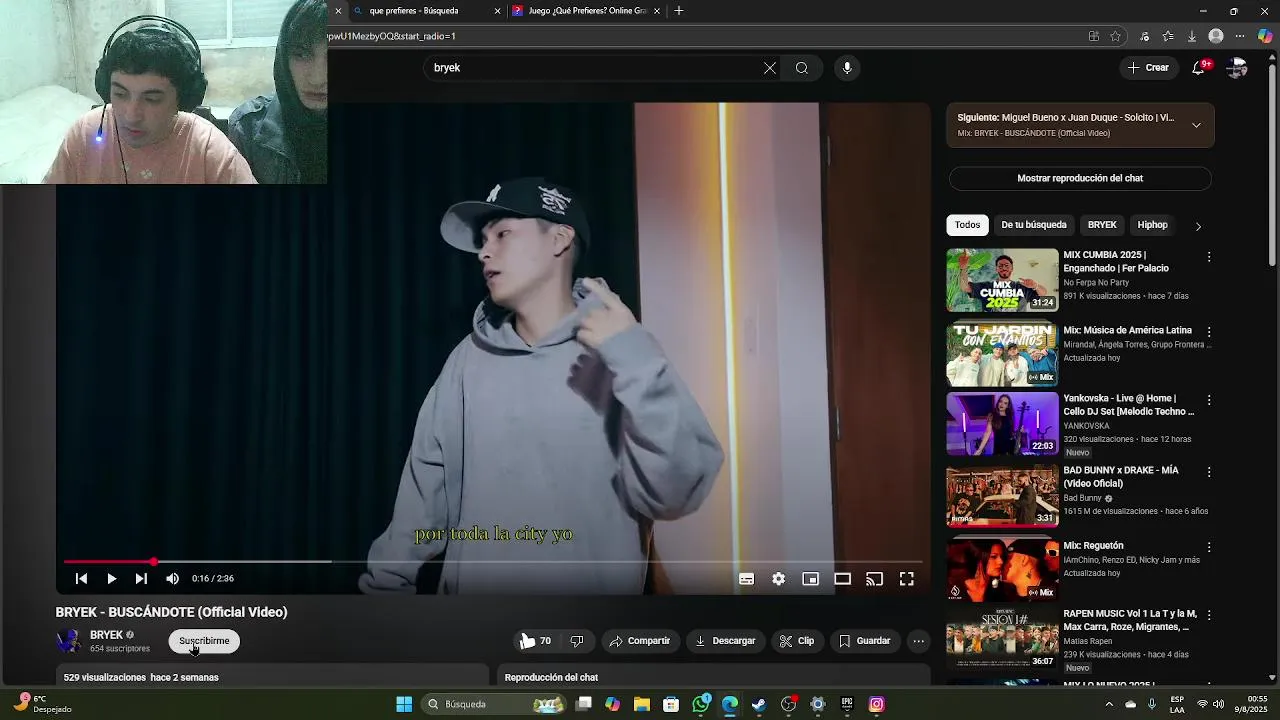
Task: Open the Crear create menu
Action: 1148,68
